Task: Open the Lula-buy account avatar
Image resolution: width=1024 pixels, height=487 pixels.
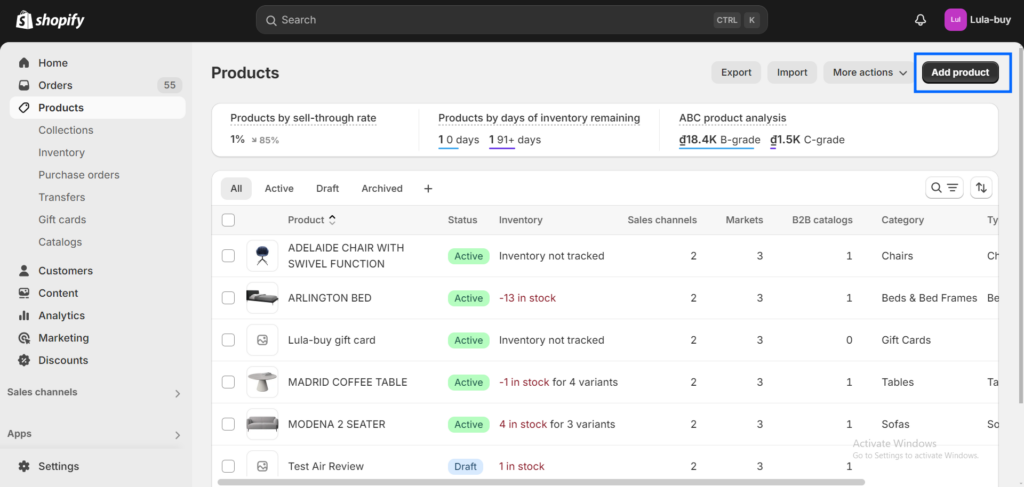Action: 955,20
